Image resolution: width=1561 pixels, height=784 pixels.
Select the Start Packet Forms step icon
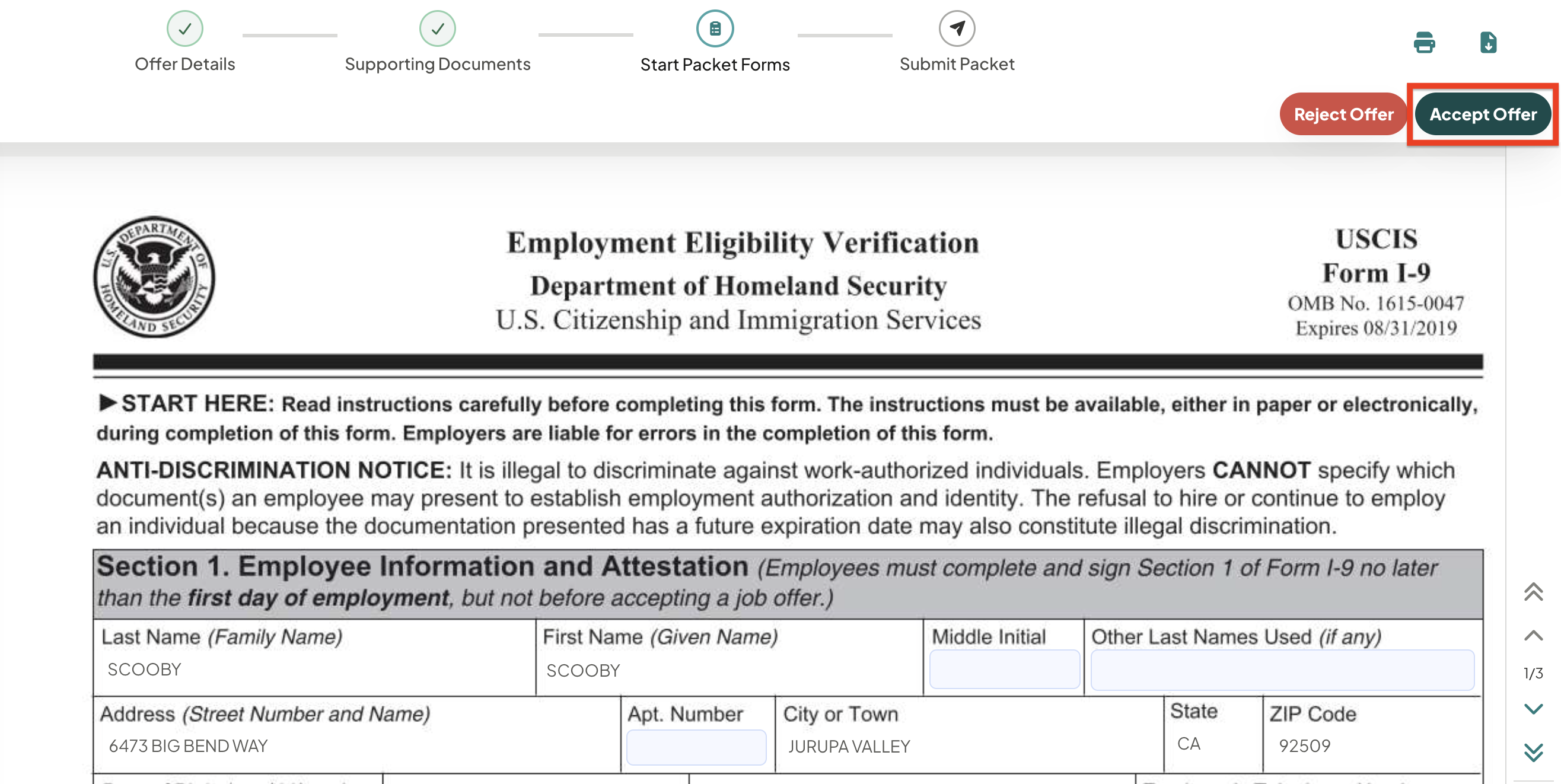click(x=715, y=28)
